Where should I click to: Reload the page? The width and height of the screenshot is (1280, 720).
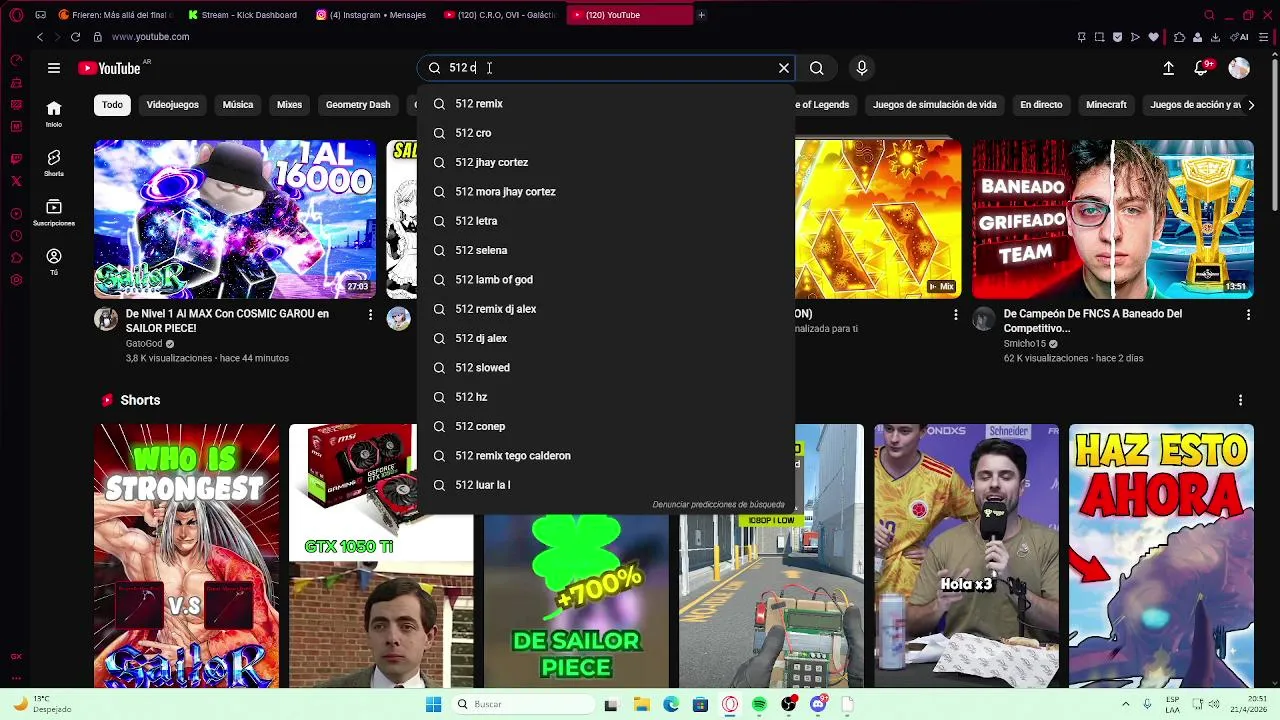pyautogui.click(x=75, y=37)
